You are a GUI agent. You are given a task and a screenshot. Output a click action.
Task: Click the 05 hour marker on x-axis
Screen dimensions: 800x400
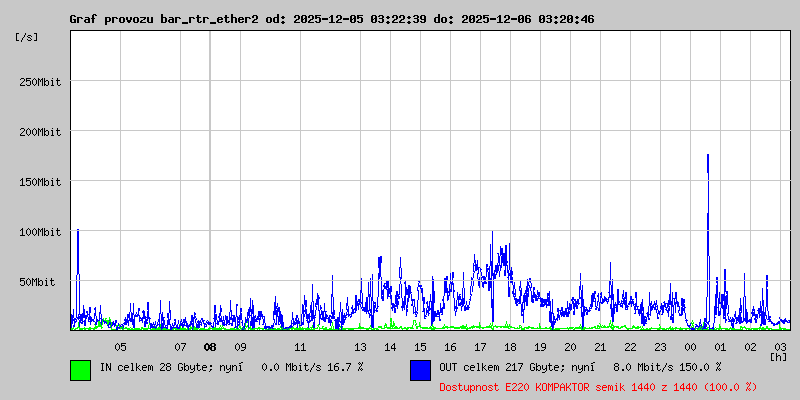point(120,347)
